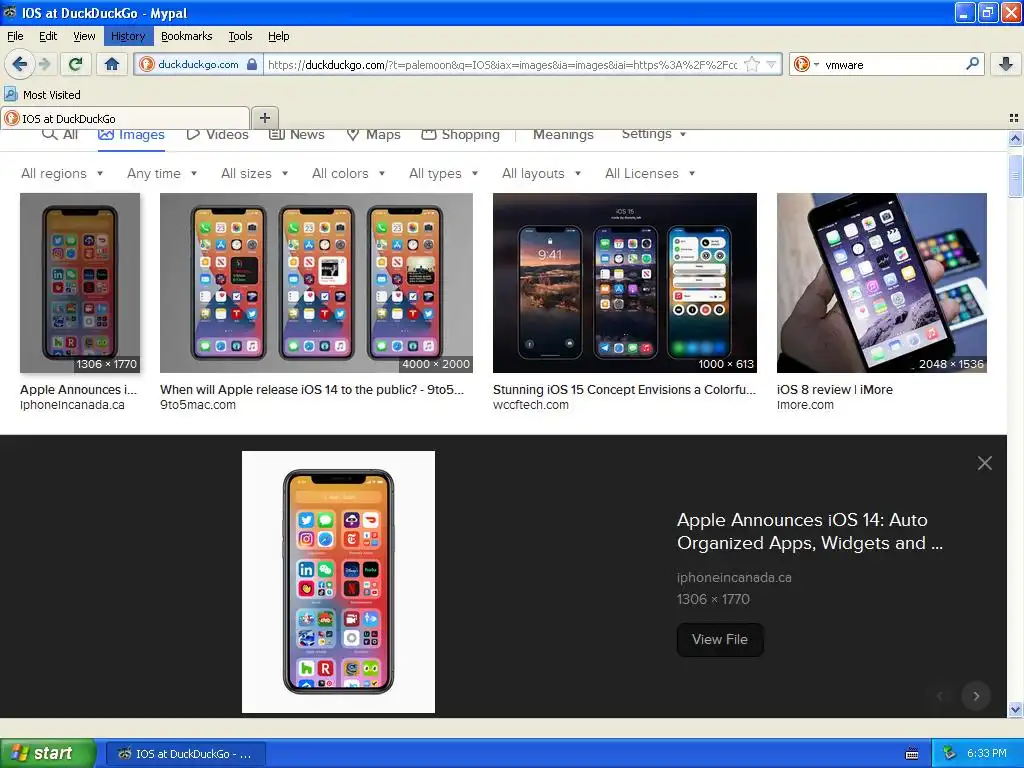Select the iOS 15 Concept thumbnail
Screen dimensions: 1024x768
(625, 283)
